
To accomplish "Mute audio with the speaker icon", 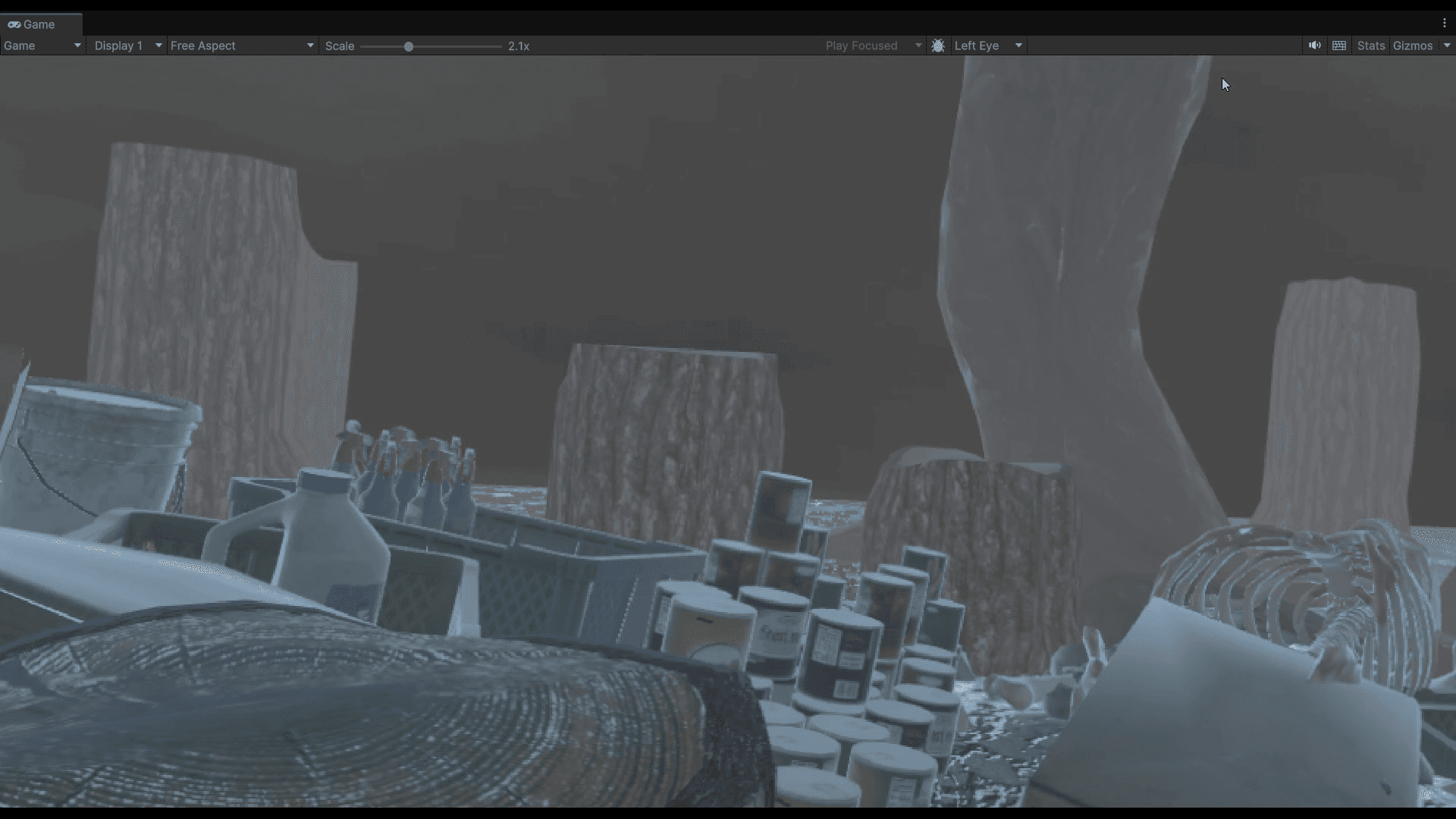I will pyautogui.click(x=1314, y=45).
